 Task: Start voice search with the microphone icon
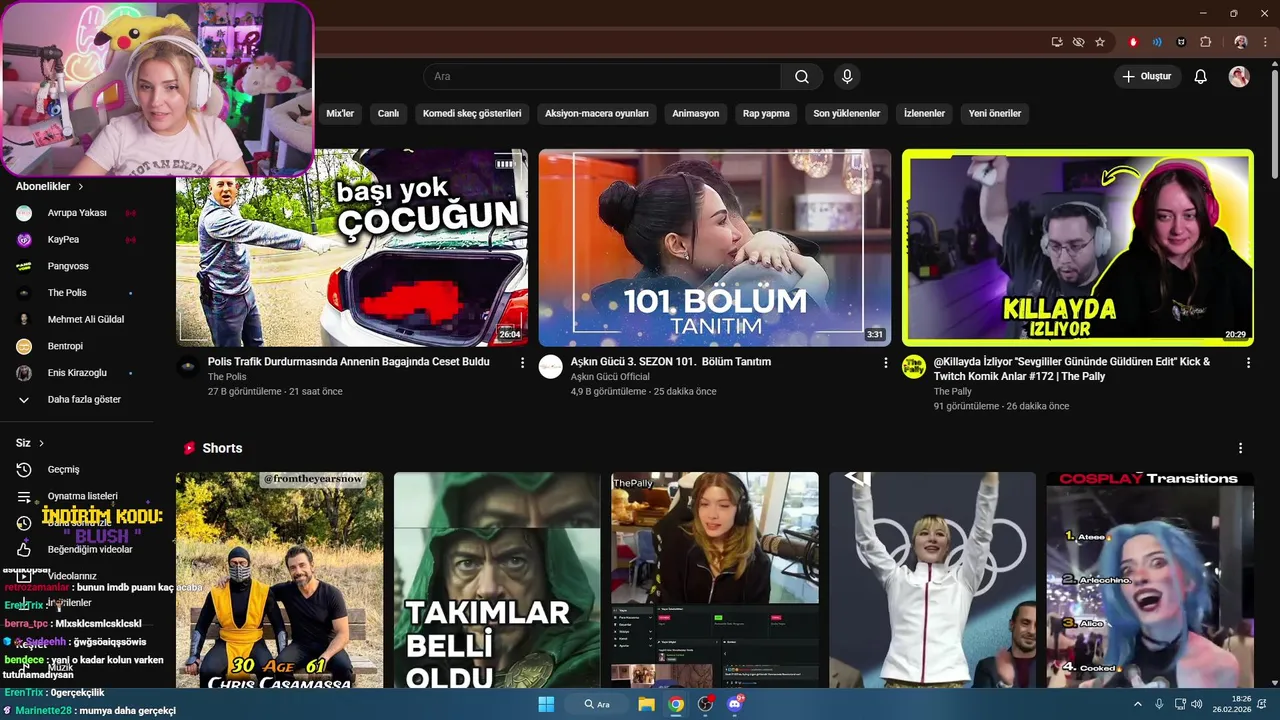[847, 77]
